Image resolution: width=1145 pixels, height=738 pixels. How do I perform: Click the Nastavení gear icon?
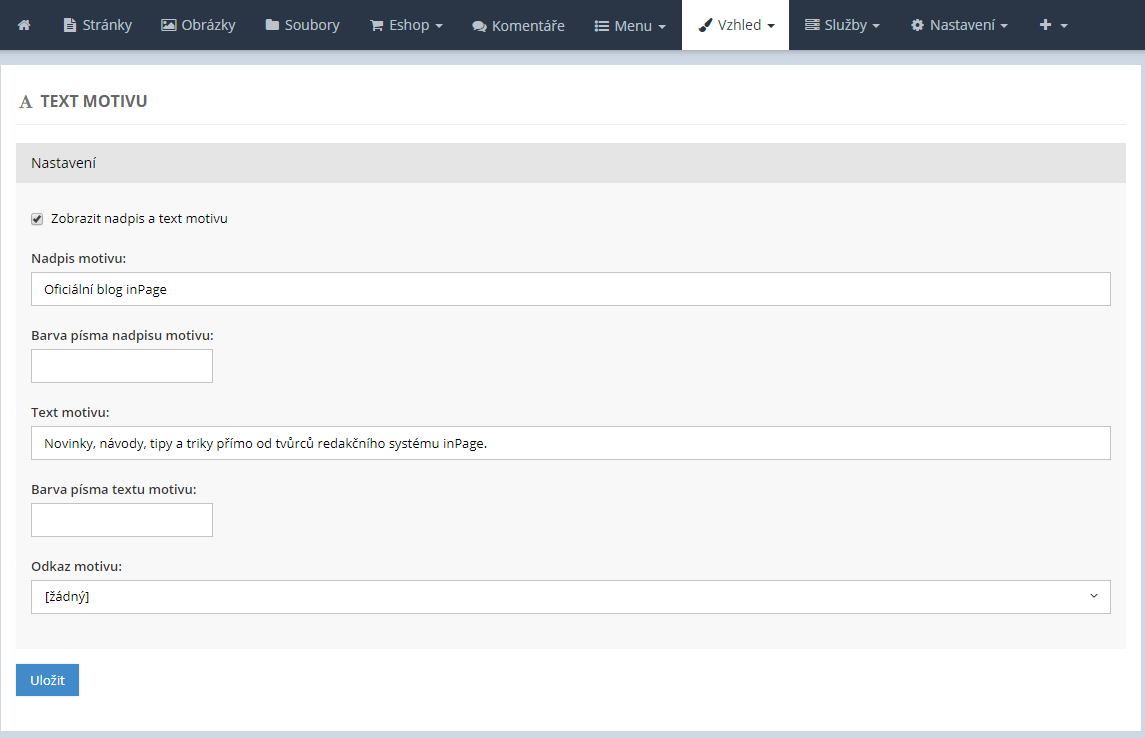click(917, 25)
